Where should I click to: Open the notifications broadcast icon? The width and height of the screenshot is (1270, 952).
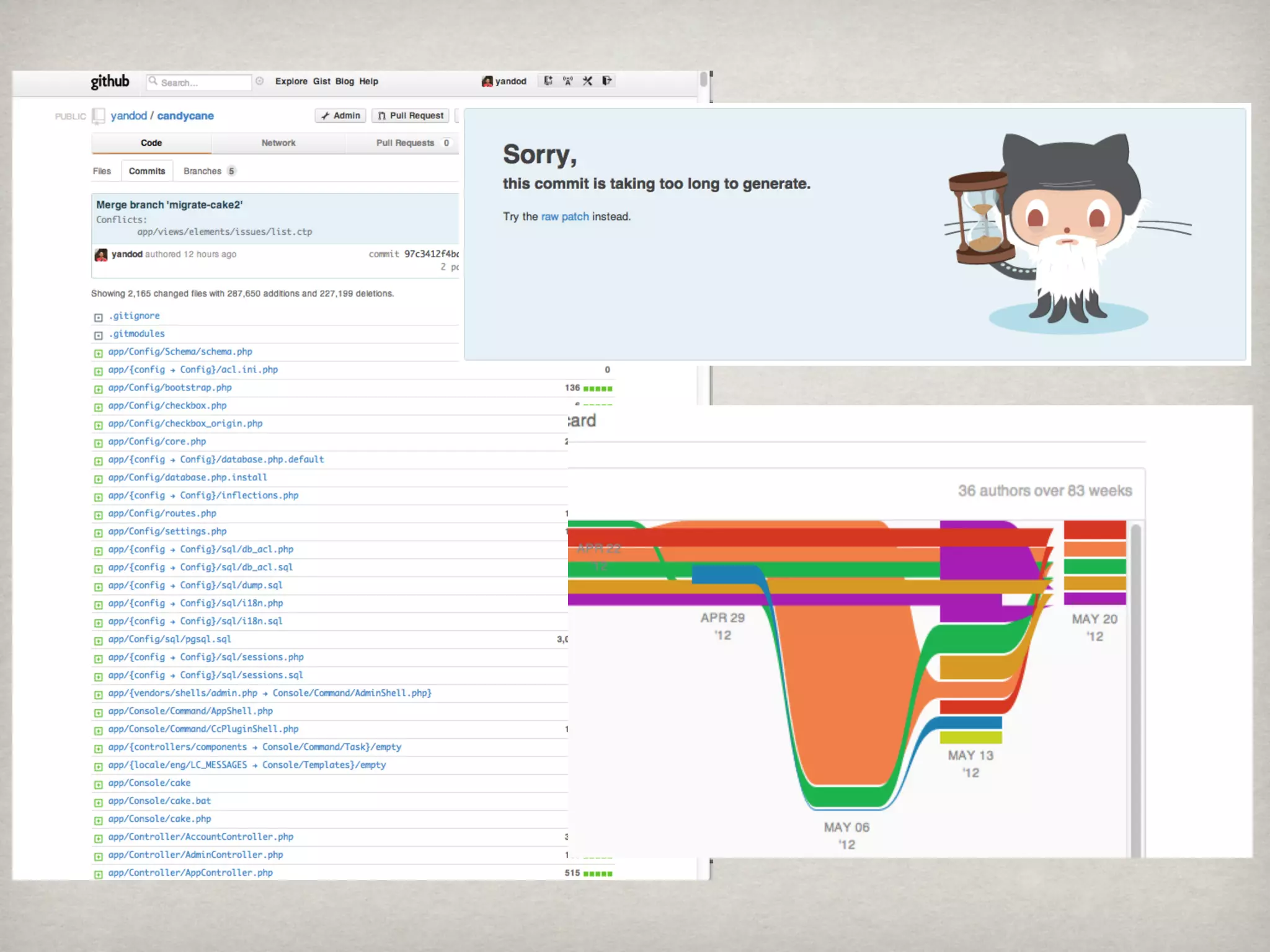pos(567,81)
